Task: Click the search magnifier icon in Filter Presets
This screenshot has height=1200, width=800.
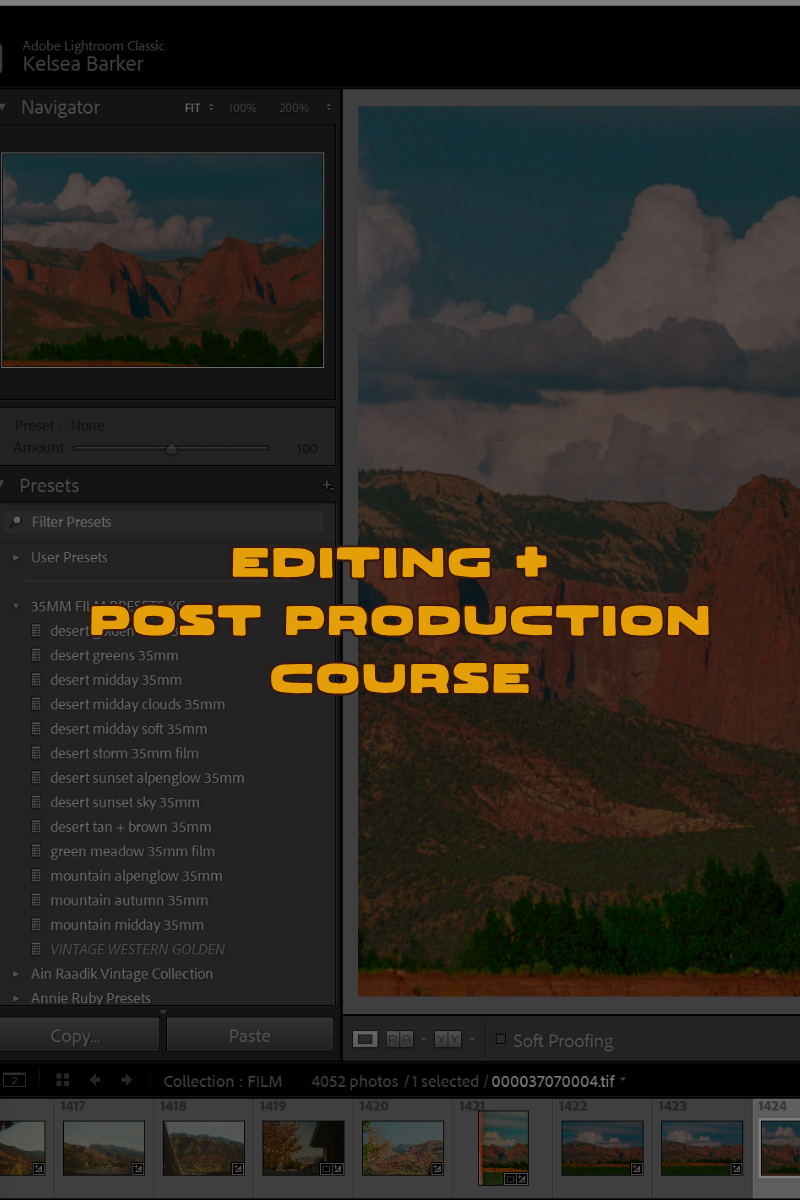Action: (15, 522)
